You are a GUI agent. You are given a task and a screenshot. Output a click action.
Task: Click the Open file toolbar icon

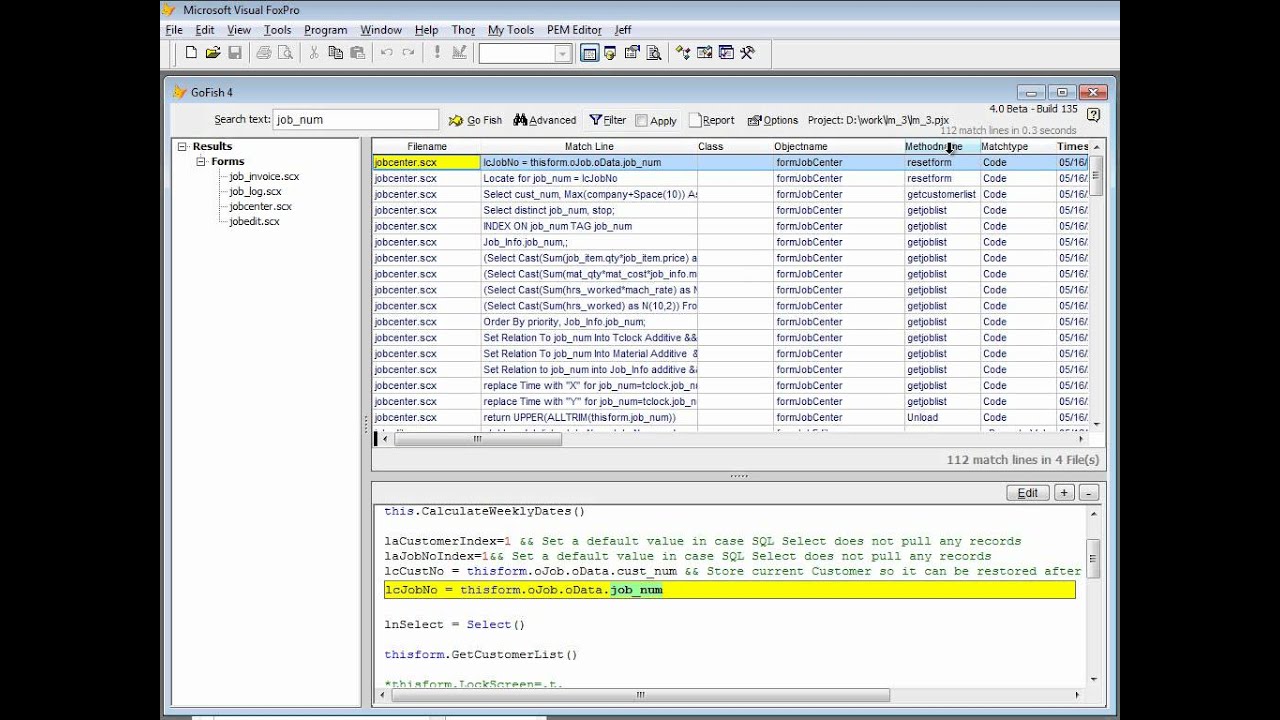[x=213, y=53]
